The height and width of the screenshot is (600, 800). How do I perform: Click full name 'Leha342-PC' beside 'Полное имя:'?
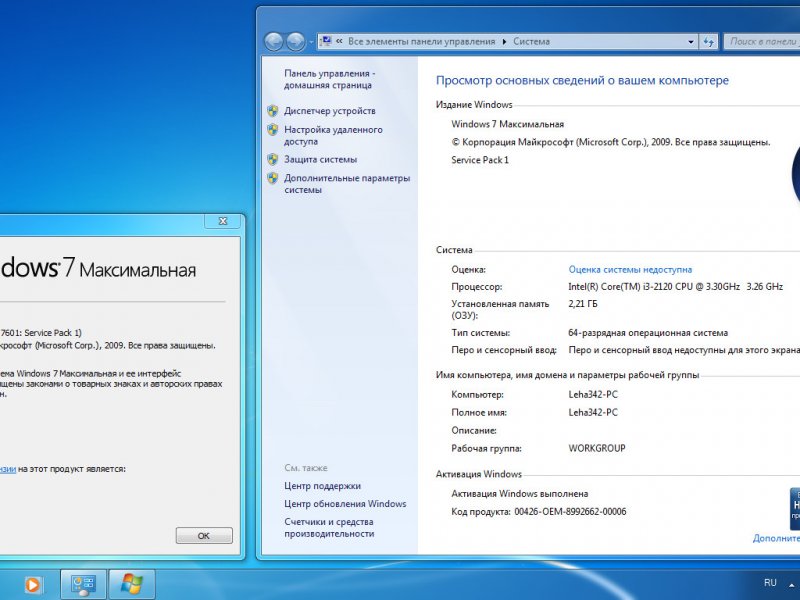[593, 412]
